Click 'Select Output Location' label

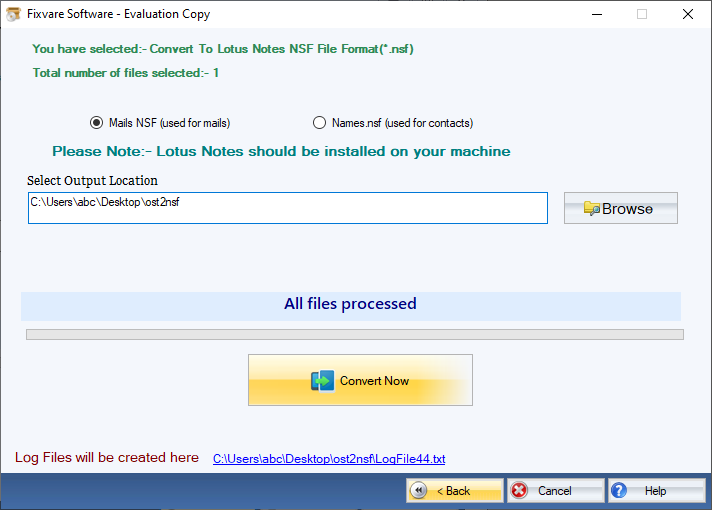click(x=92, y=181)
